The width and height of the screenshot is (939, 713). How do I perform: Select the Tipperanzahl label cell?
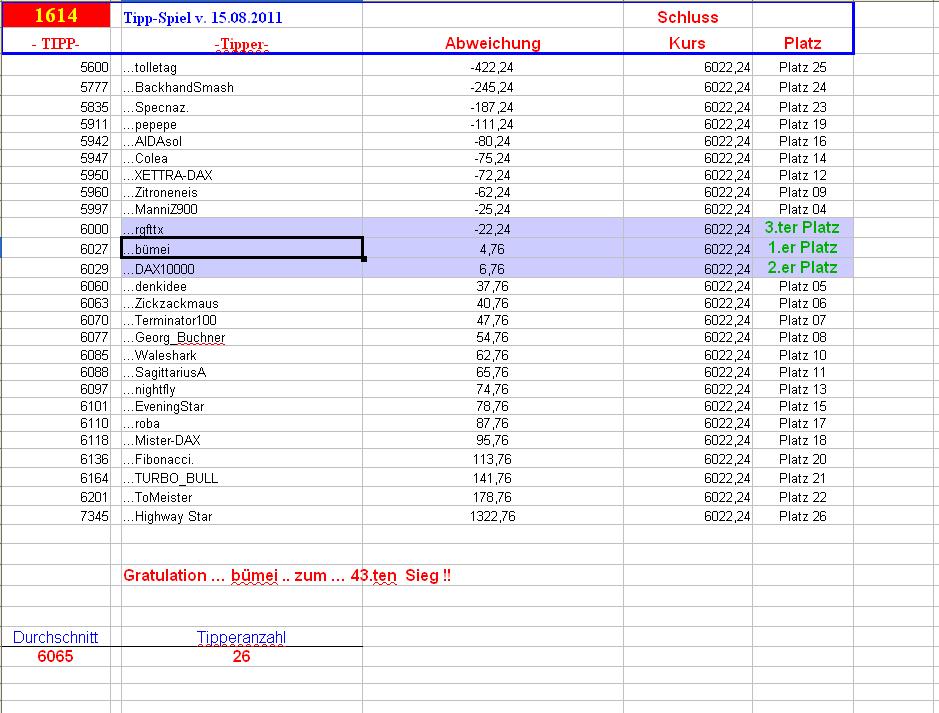point(240,636)
